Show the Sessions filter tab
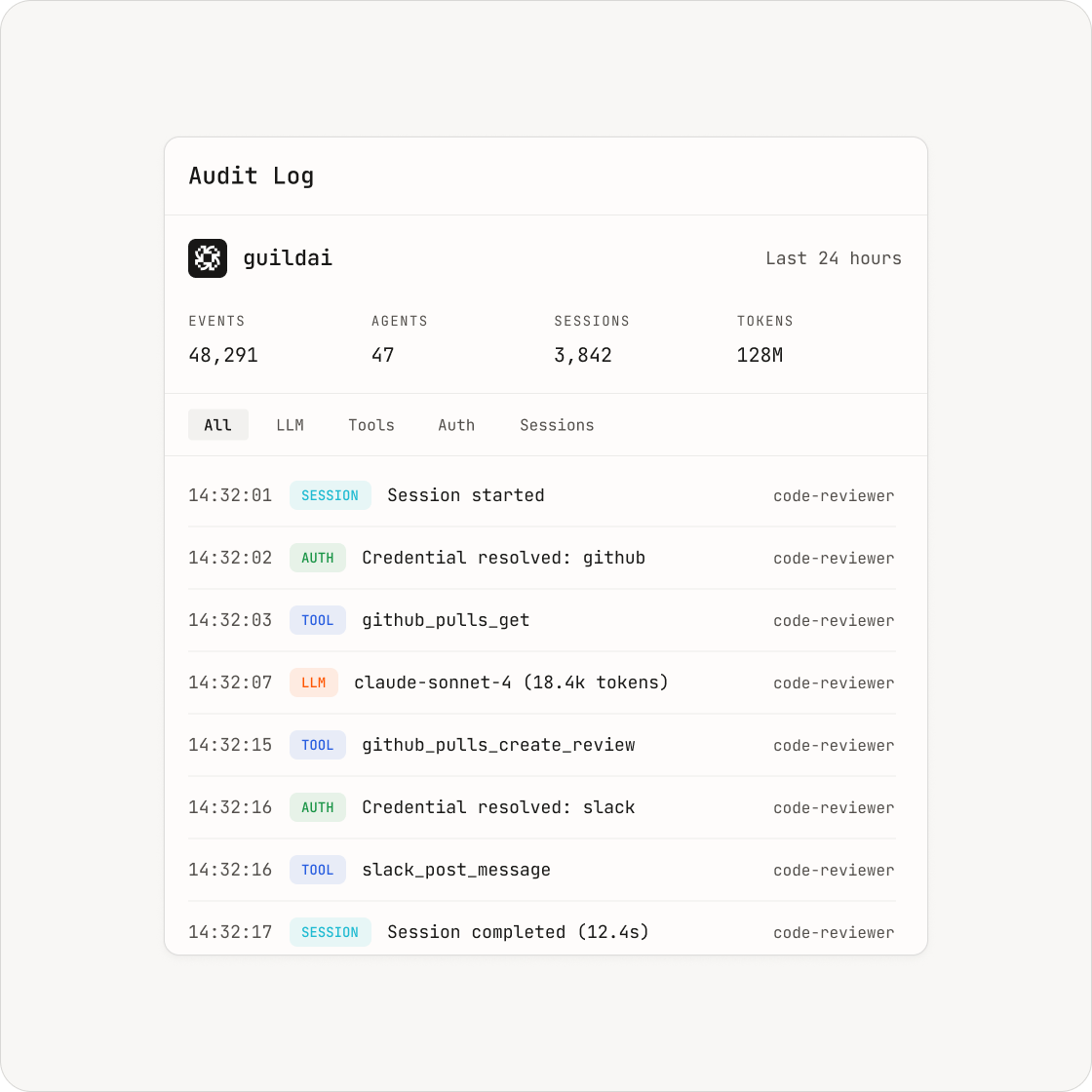The width and height of the screenshot is (1092, 1092). [557, 425]
